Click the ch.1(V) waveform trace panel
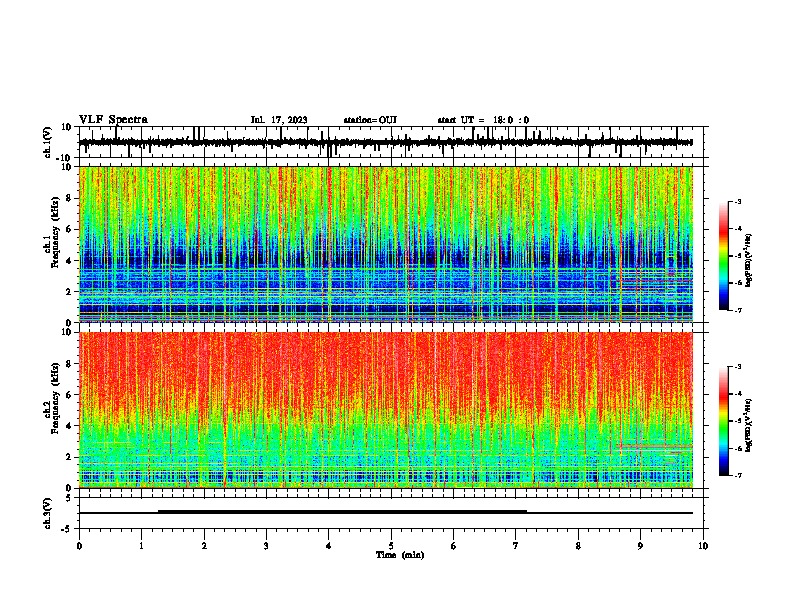 click(391, 142)
